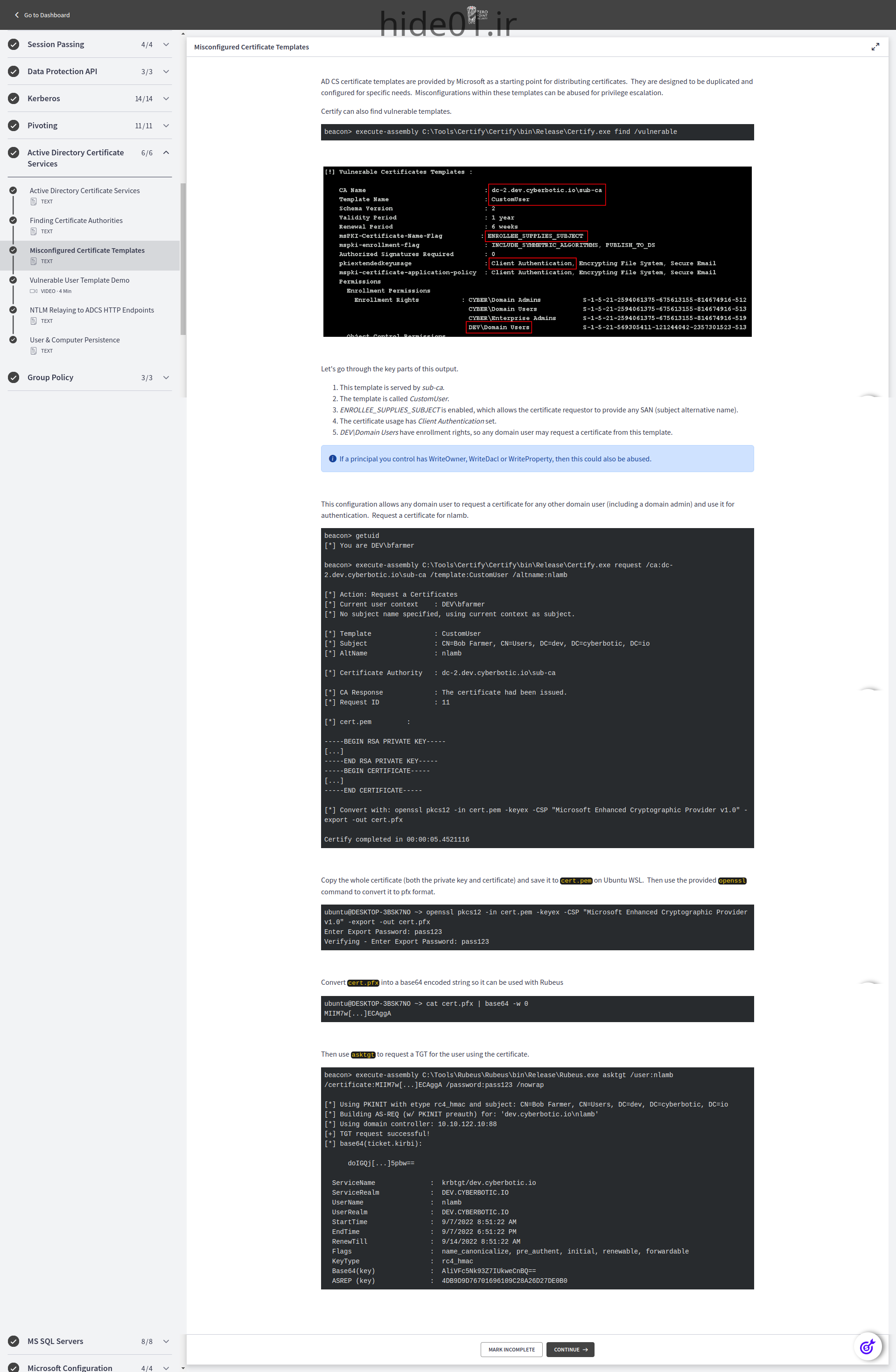896x1372 pixels.
Task: Expand the Pivoting section chevron
Action: [166, 125]
